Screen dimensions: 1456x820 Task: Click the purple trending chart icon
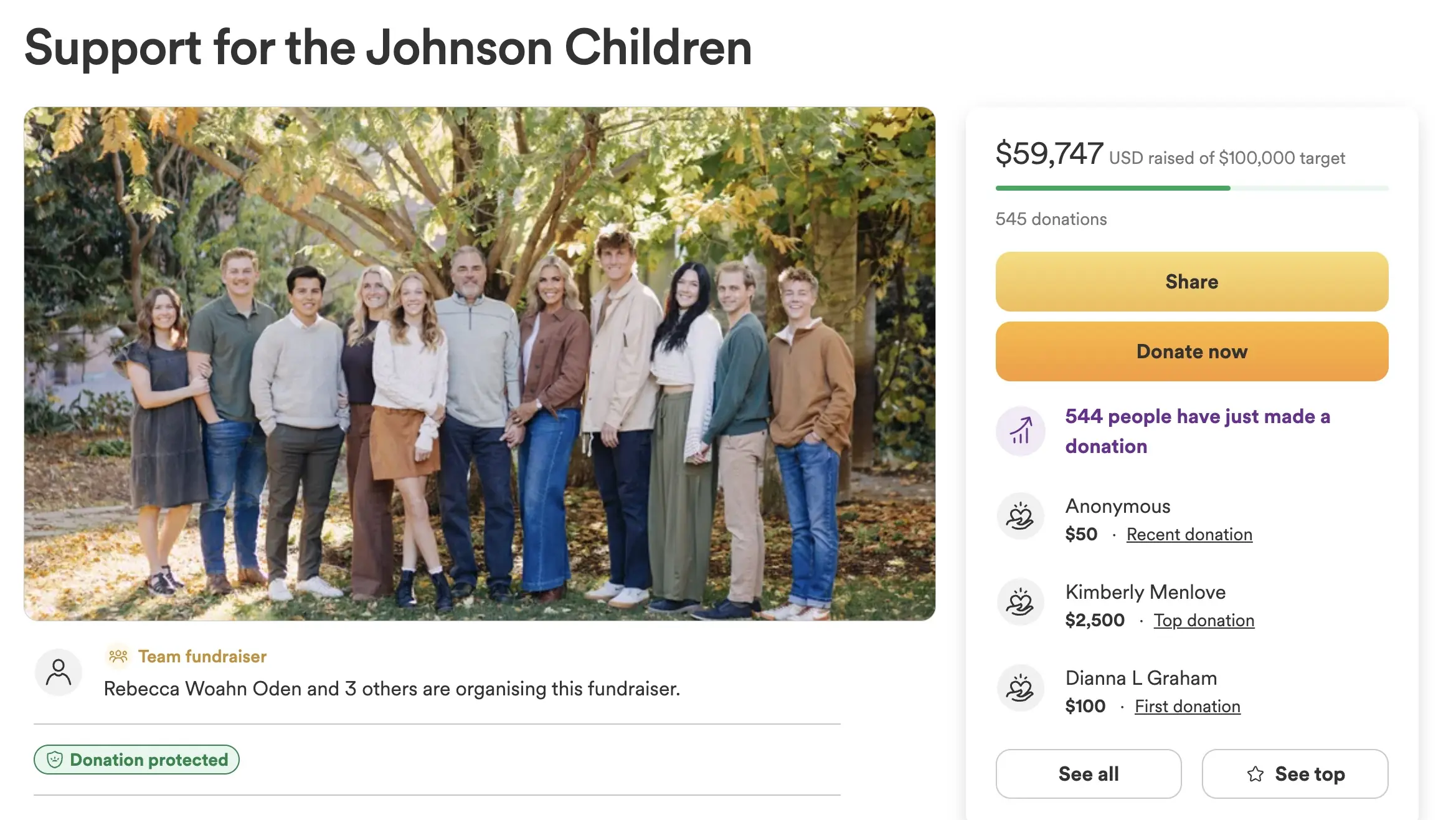click(1020, 431)
